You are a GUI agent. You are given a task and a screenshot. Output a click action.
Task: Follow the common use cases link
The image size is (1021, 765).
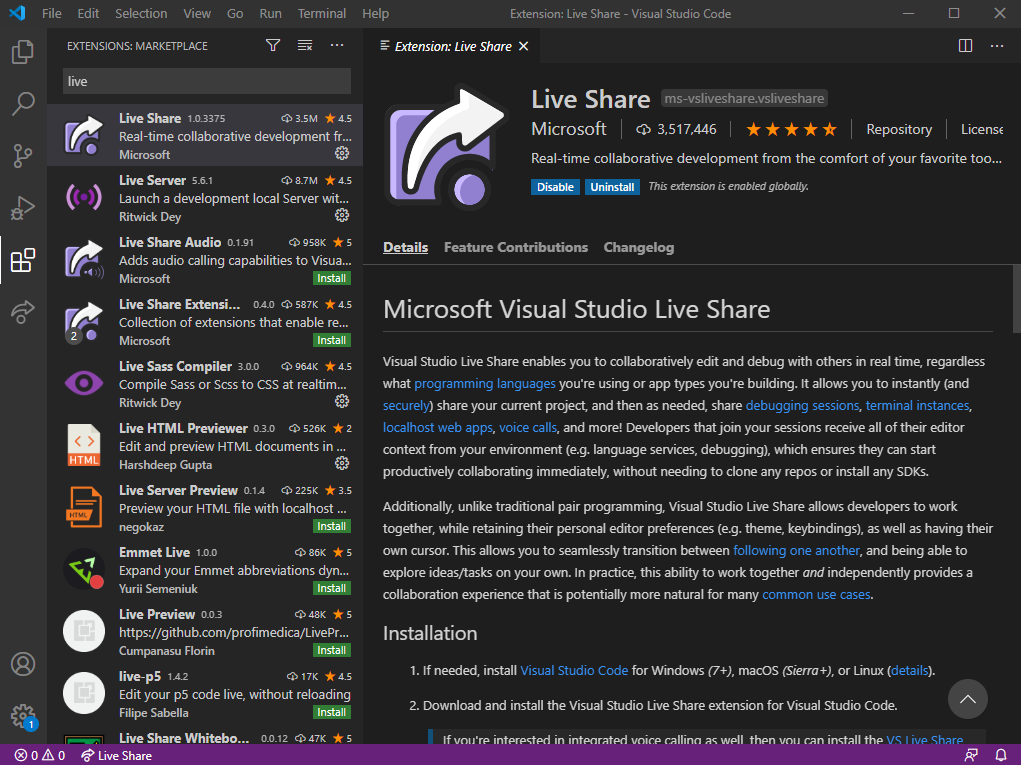[x=816, y=594]
